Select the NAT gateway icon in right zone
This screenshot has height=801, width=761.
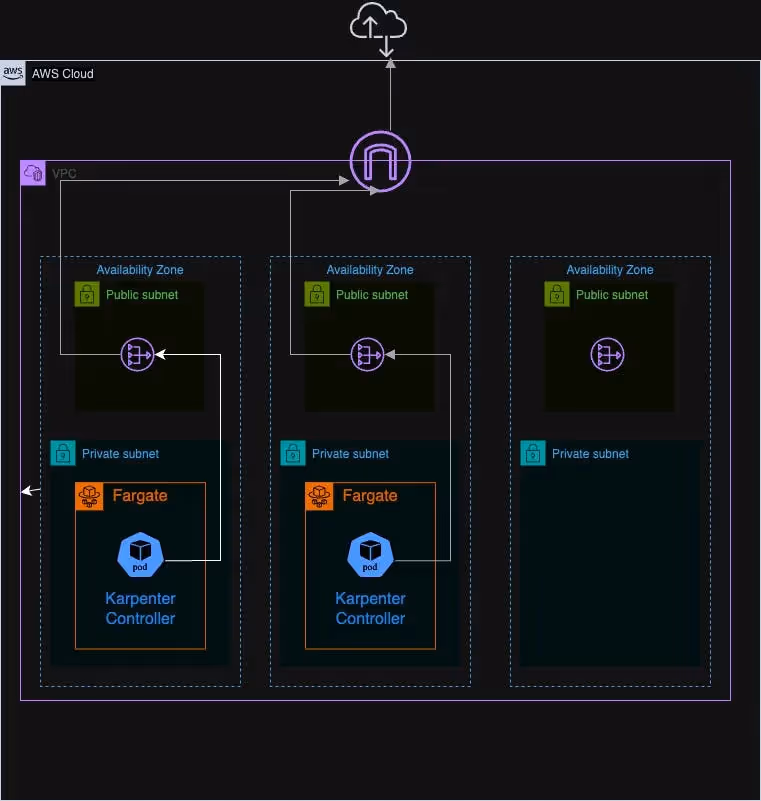607,355
